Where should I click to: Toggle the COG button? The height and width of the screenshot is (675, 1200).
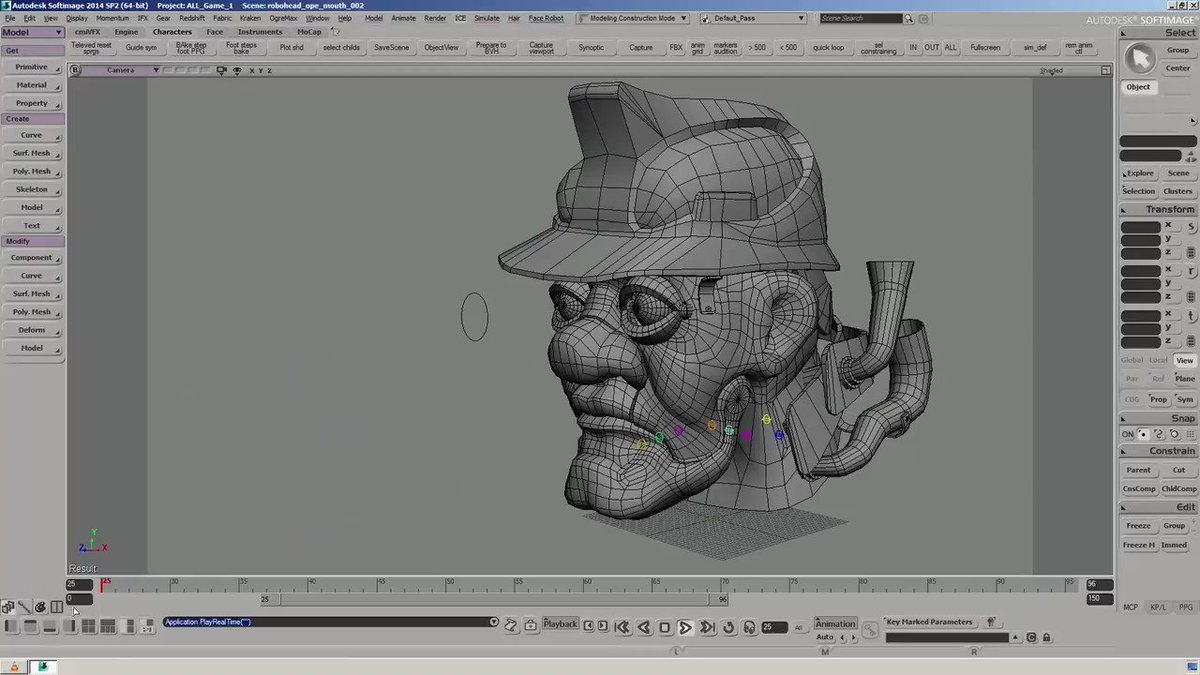(x=1132, y=399)
